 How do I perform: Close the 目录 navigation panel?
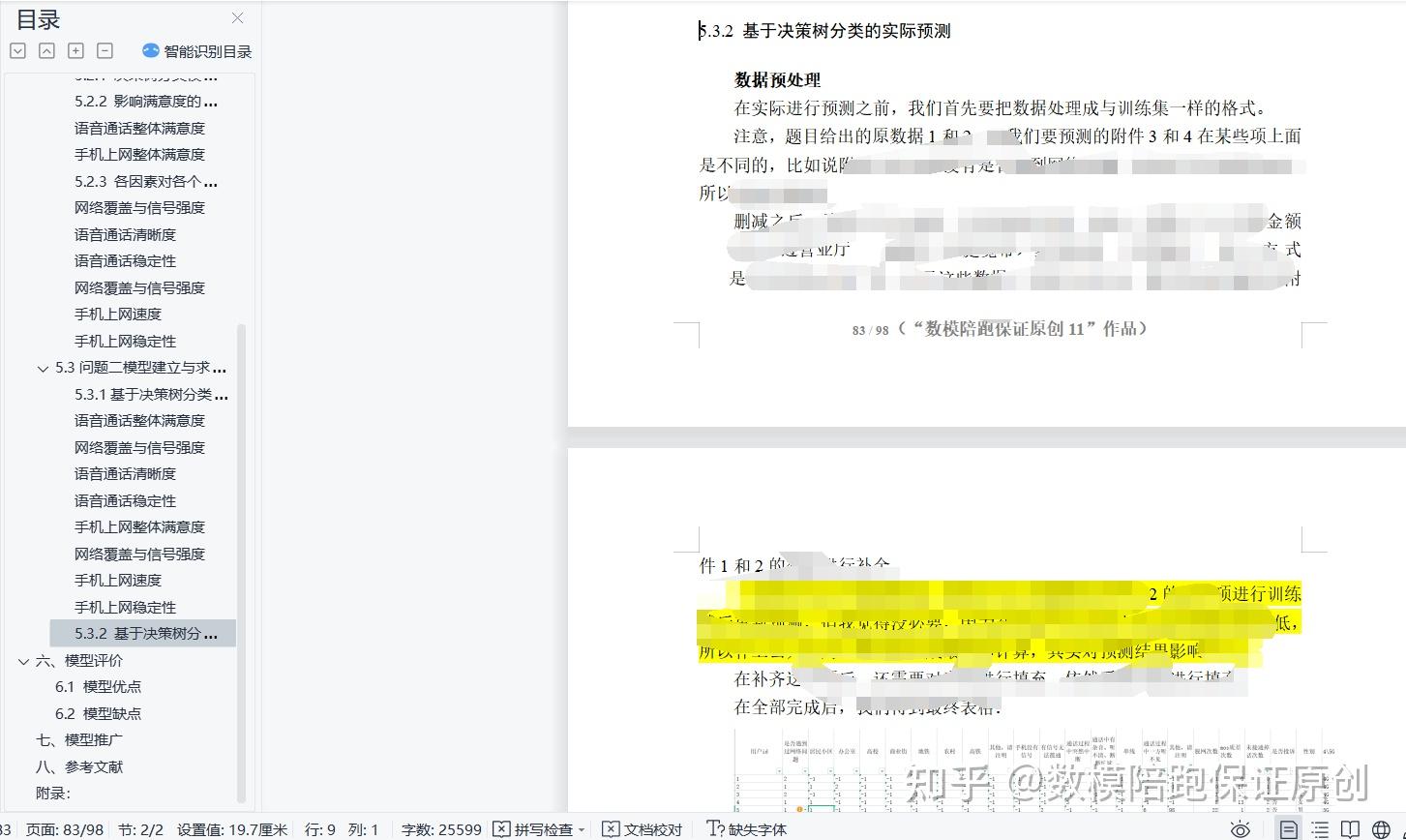pos(237,17)
